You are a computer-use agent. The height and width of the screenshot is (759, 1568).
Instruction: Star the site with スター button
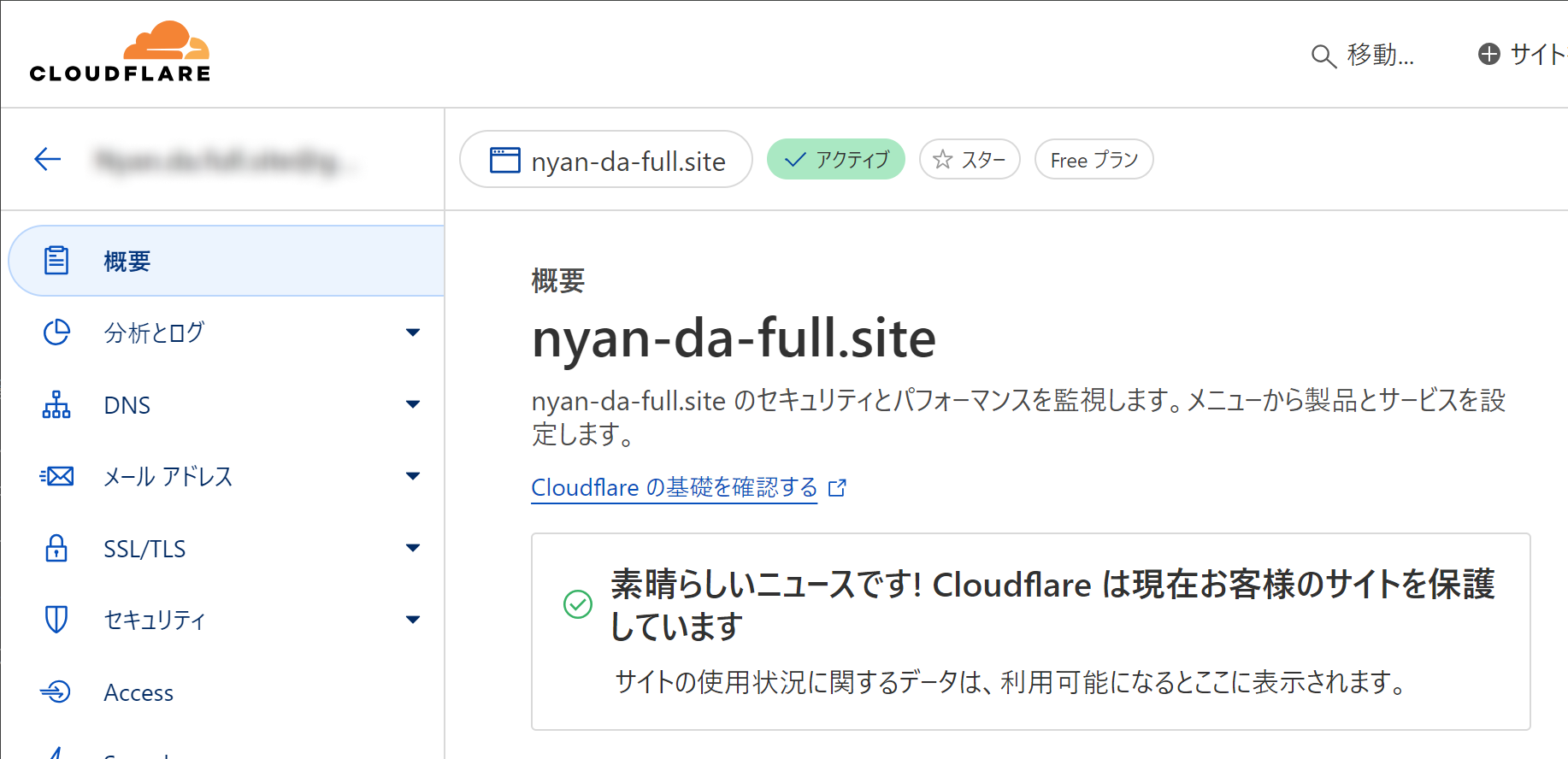point(970,159)
